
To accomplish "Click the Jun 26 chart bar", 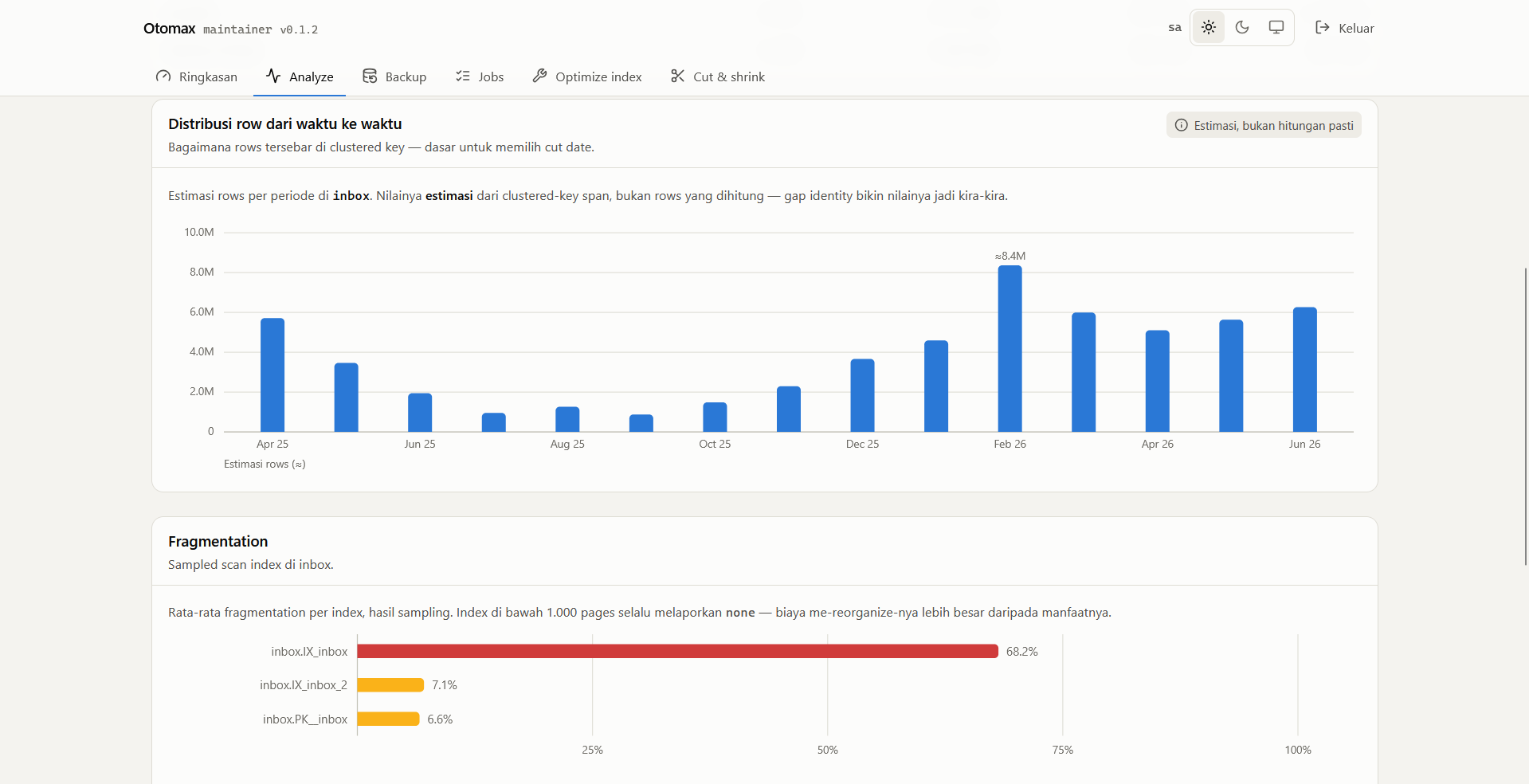I will point(1304,370).
